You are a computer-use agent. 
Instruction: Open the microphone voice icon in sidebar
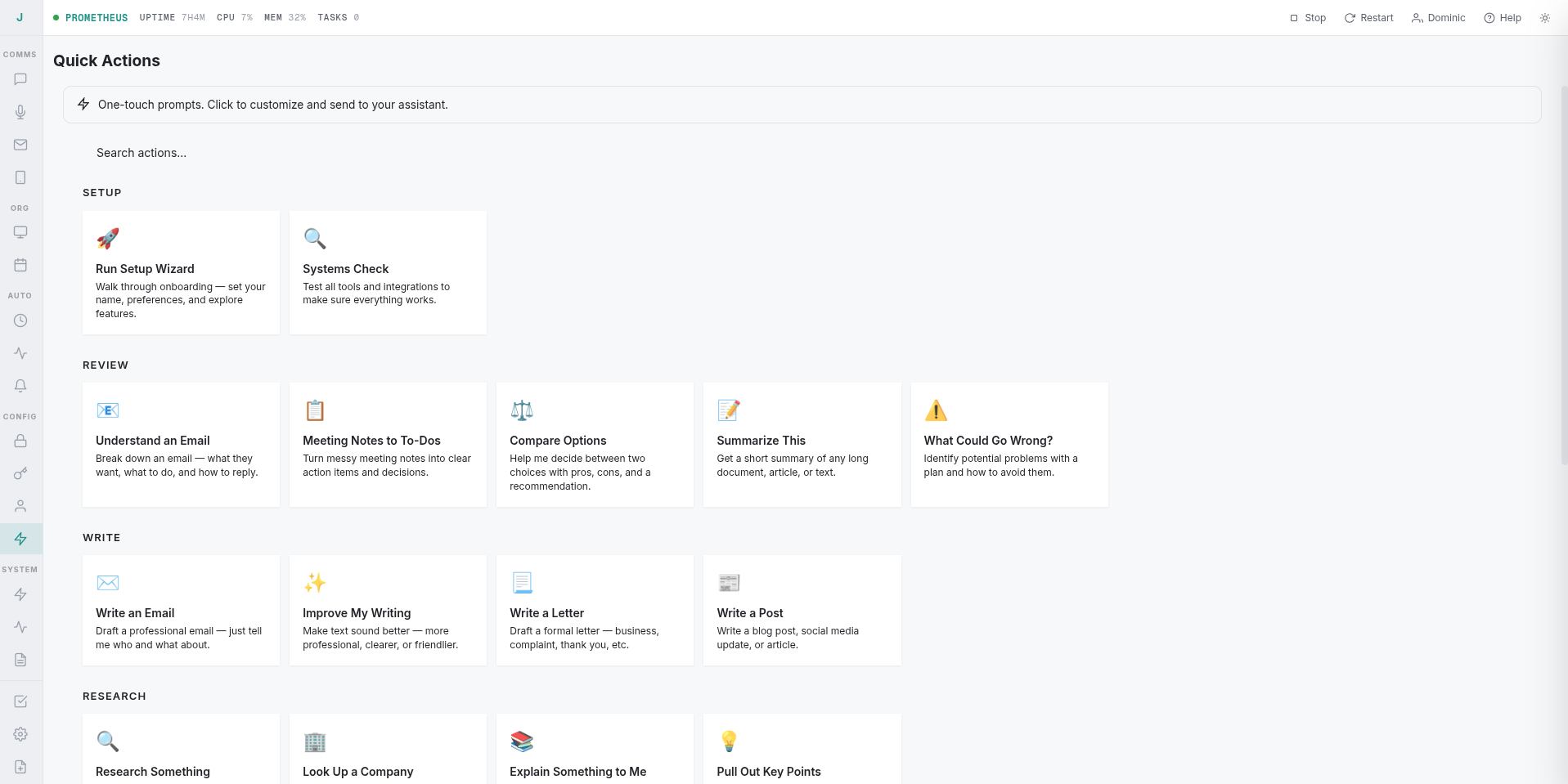tap(20, 112)
